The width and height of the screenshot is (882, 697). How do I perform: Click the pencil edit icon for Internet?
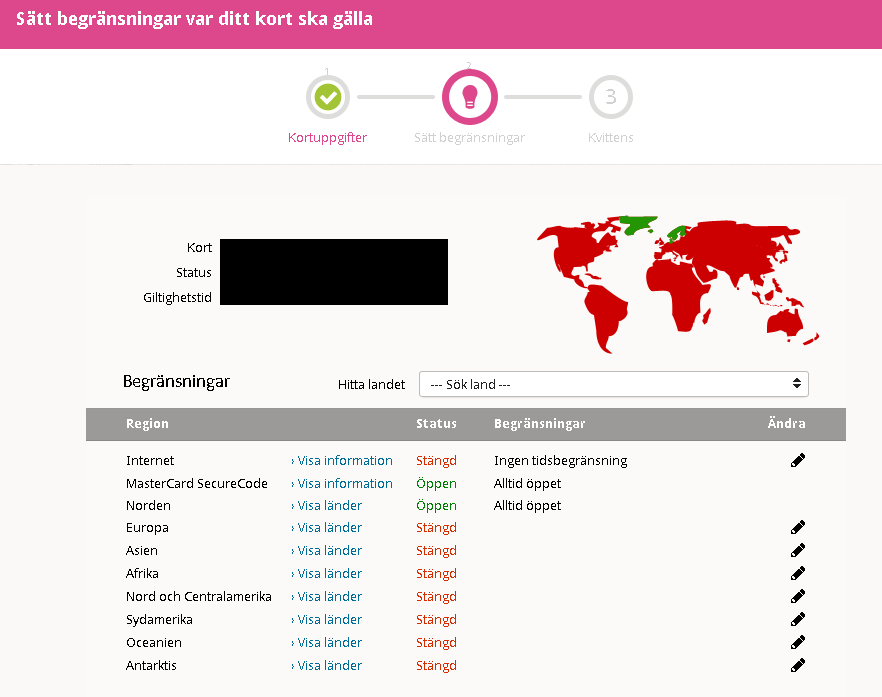click(x=797, y=460)
